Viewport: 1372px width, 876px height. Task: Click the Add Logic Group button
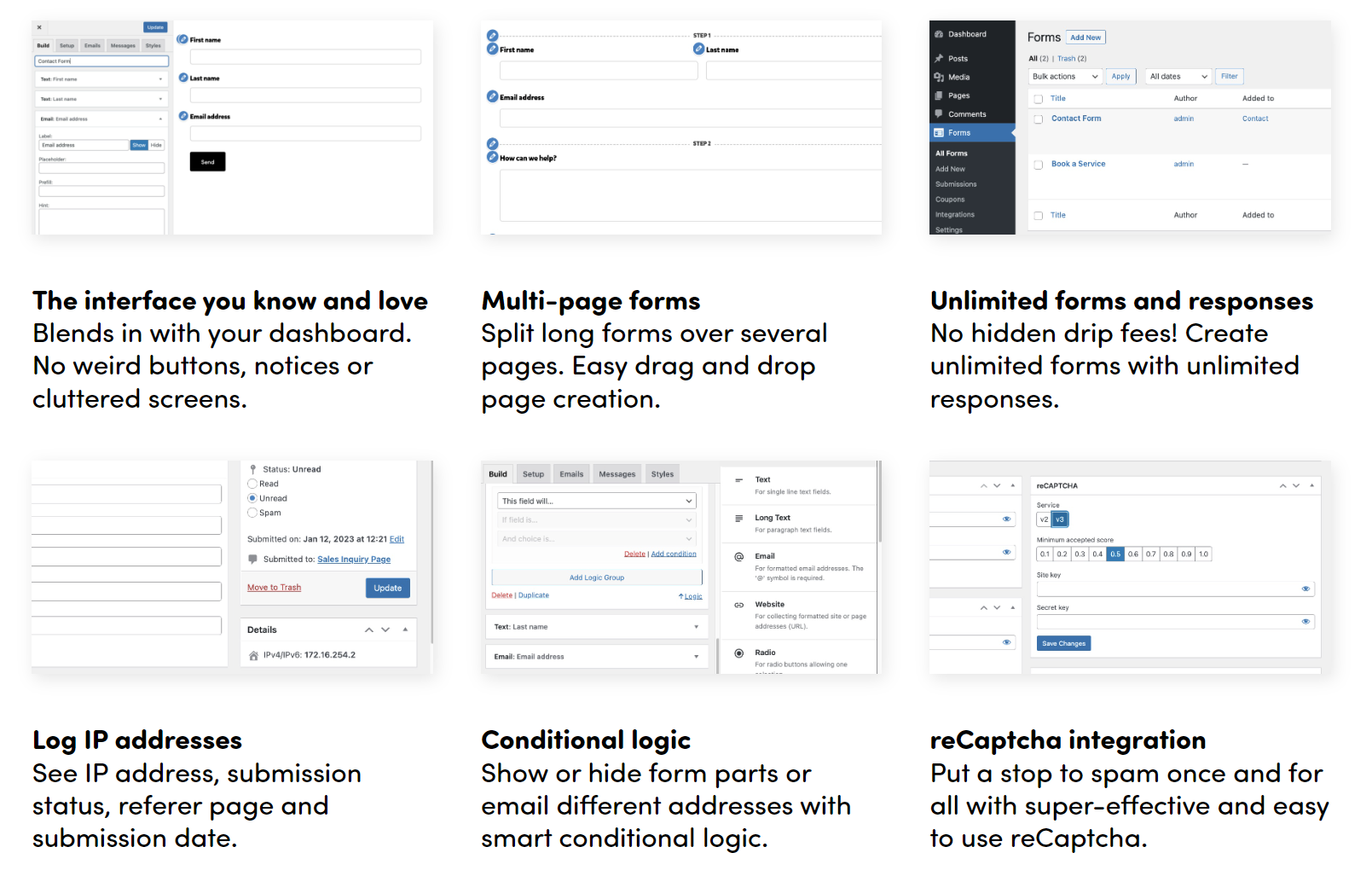597,577
